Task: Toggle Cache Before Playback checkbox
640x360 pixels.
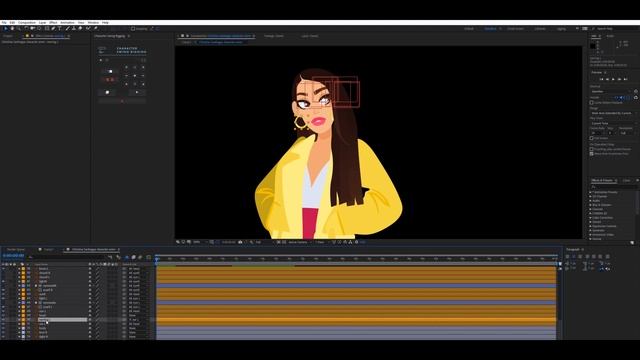Action: click(x=591, y=102)
